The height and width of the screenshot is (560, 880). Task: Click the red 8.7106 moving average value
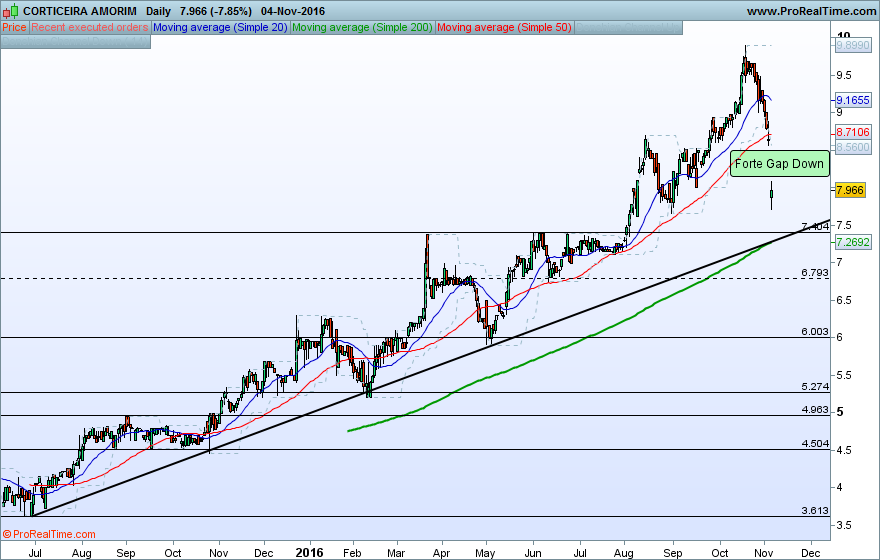click(x=852, y=132)
